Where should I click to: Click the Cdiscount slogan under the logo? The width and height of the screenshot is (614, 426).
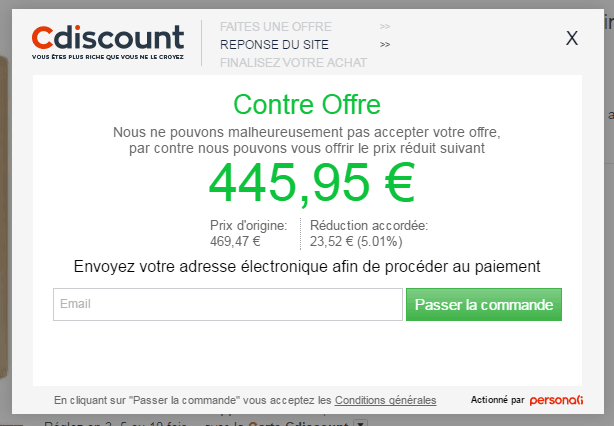point(108,57)
